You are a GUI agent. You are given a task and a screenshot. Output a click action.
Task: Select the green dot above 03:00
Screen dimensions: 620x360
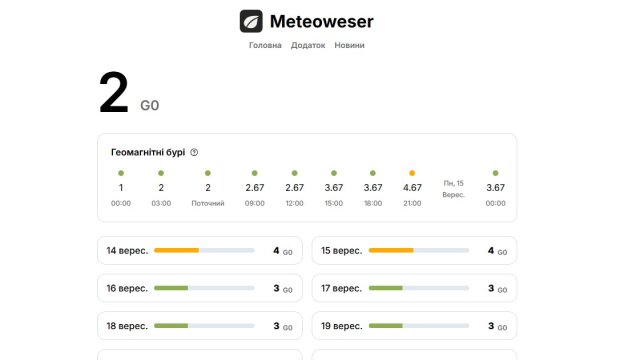point(161,173)
